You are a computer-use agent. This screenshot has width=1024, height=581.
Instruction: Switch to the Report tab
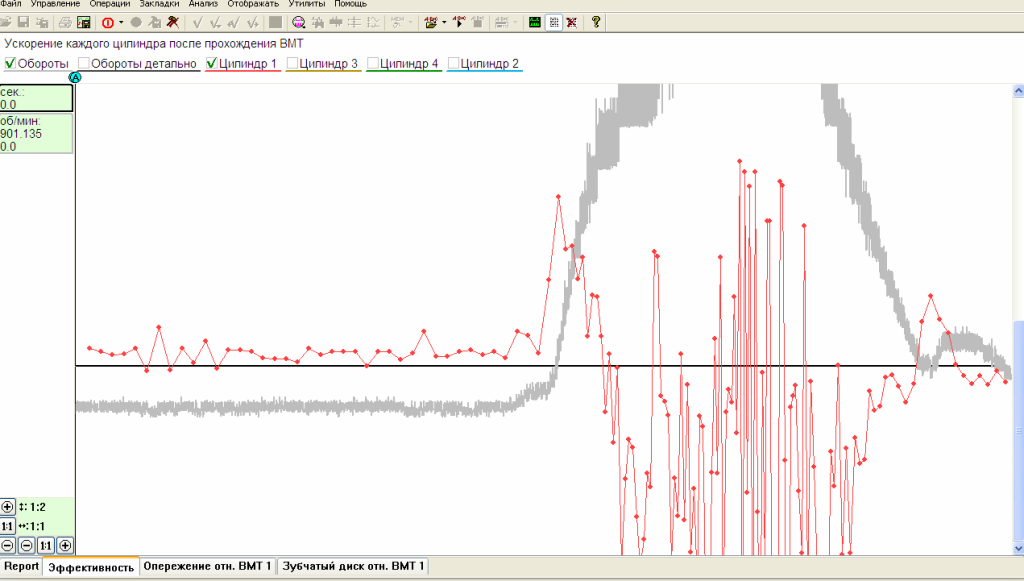(21, 567)
